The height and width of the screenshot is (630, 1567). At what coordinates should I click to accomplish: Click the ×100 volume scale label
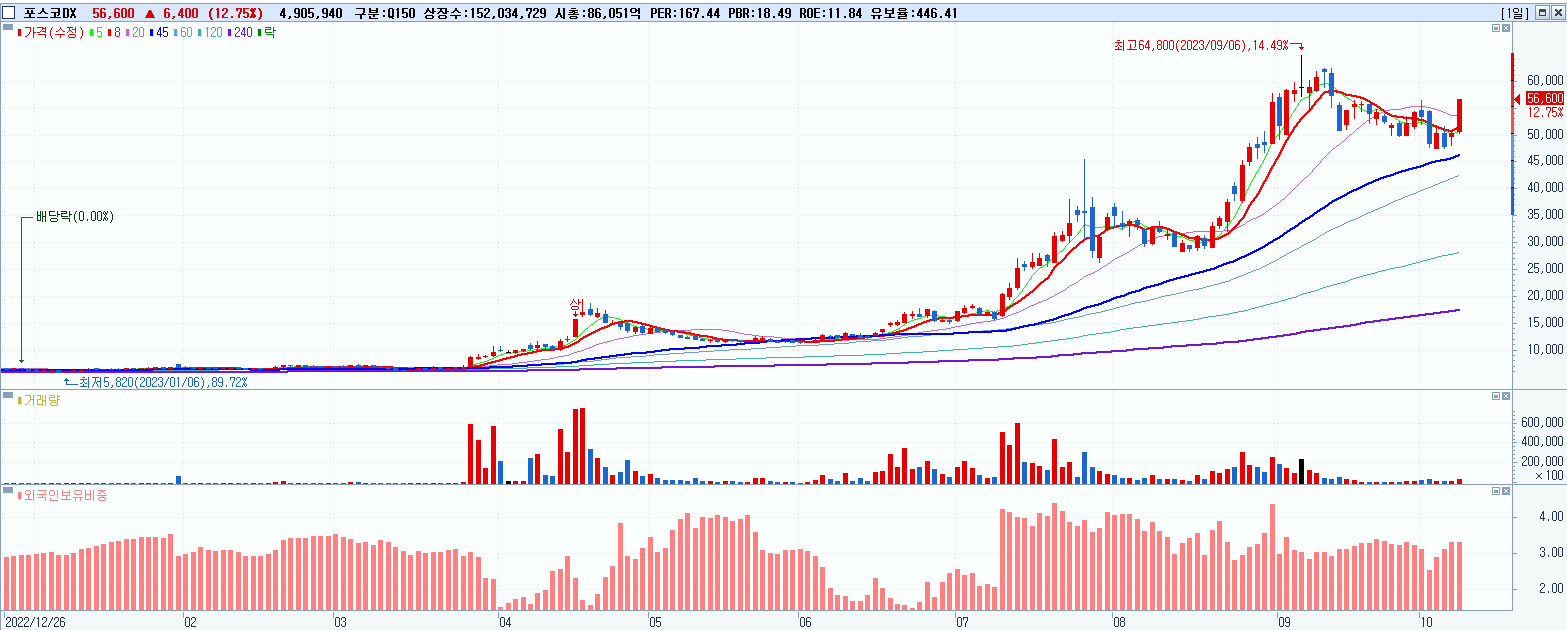pyautogui.click(x=1550, y=476)
